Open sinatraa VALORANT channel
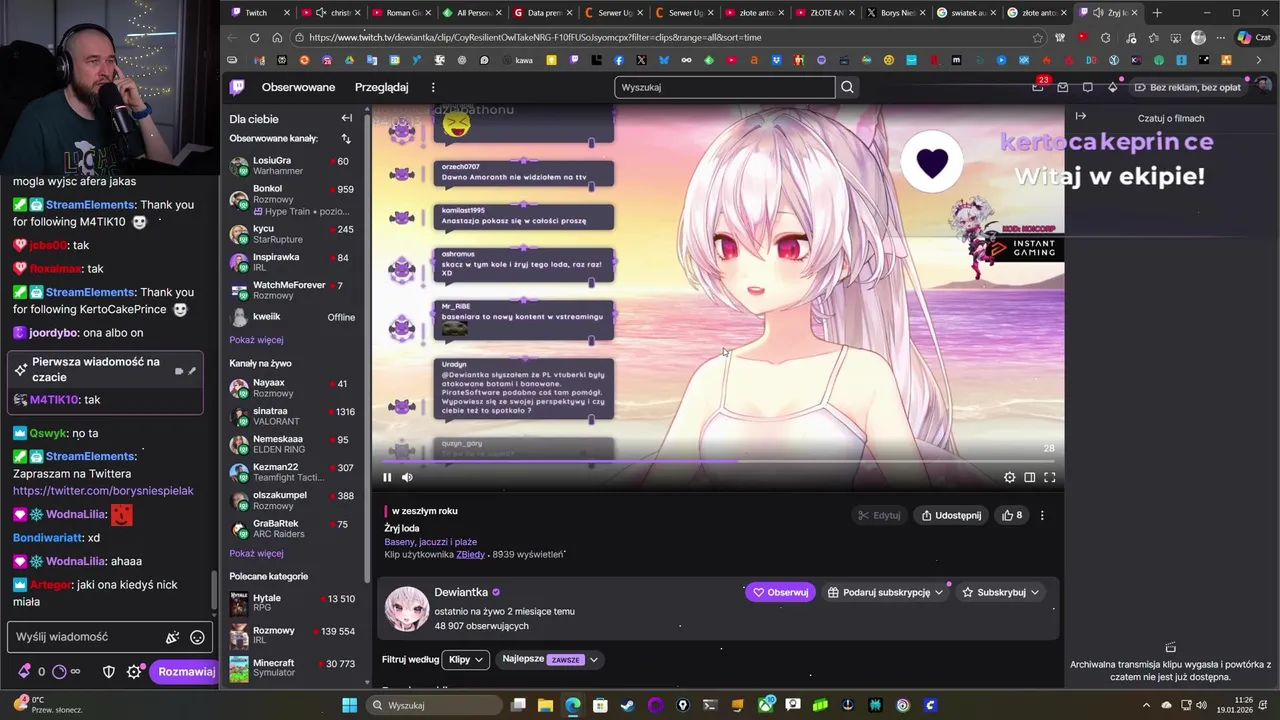 [292, 416]
